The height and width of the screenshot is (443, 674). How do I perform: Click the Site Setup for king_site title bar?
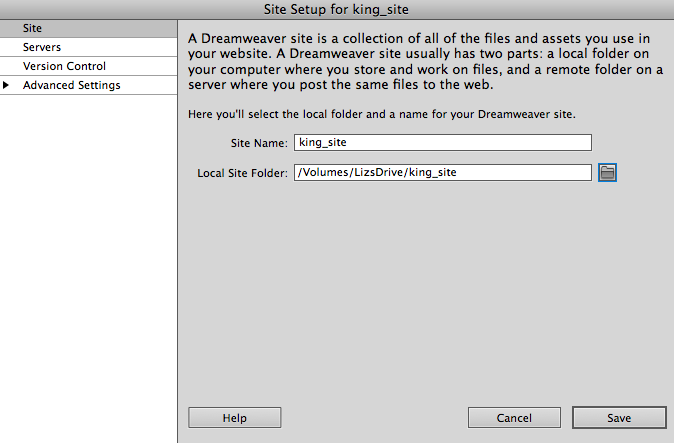coord(337,9)
